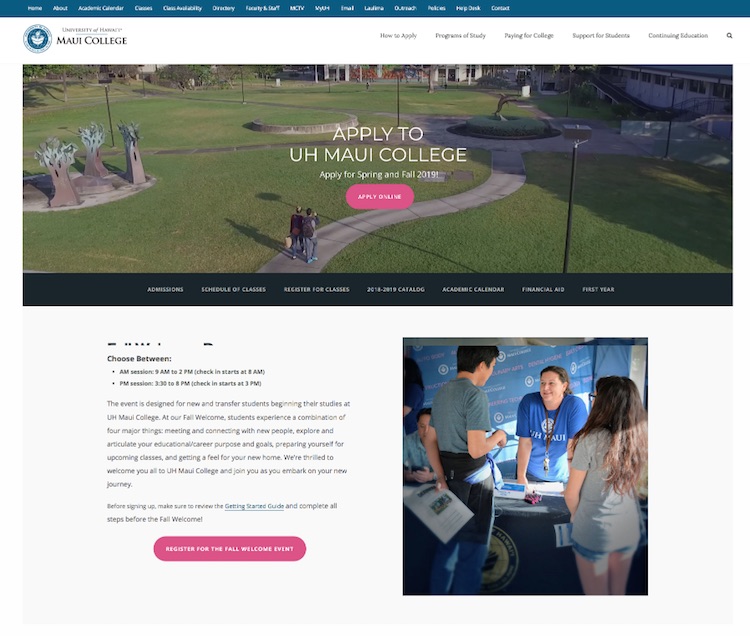
Task: Open Contact link in top bar
Action: point(500,8)
